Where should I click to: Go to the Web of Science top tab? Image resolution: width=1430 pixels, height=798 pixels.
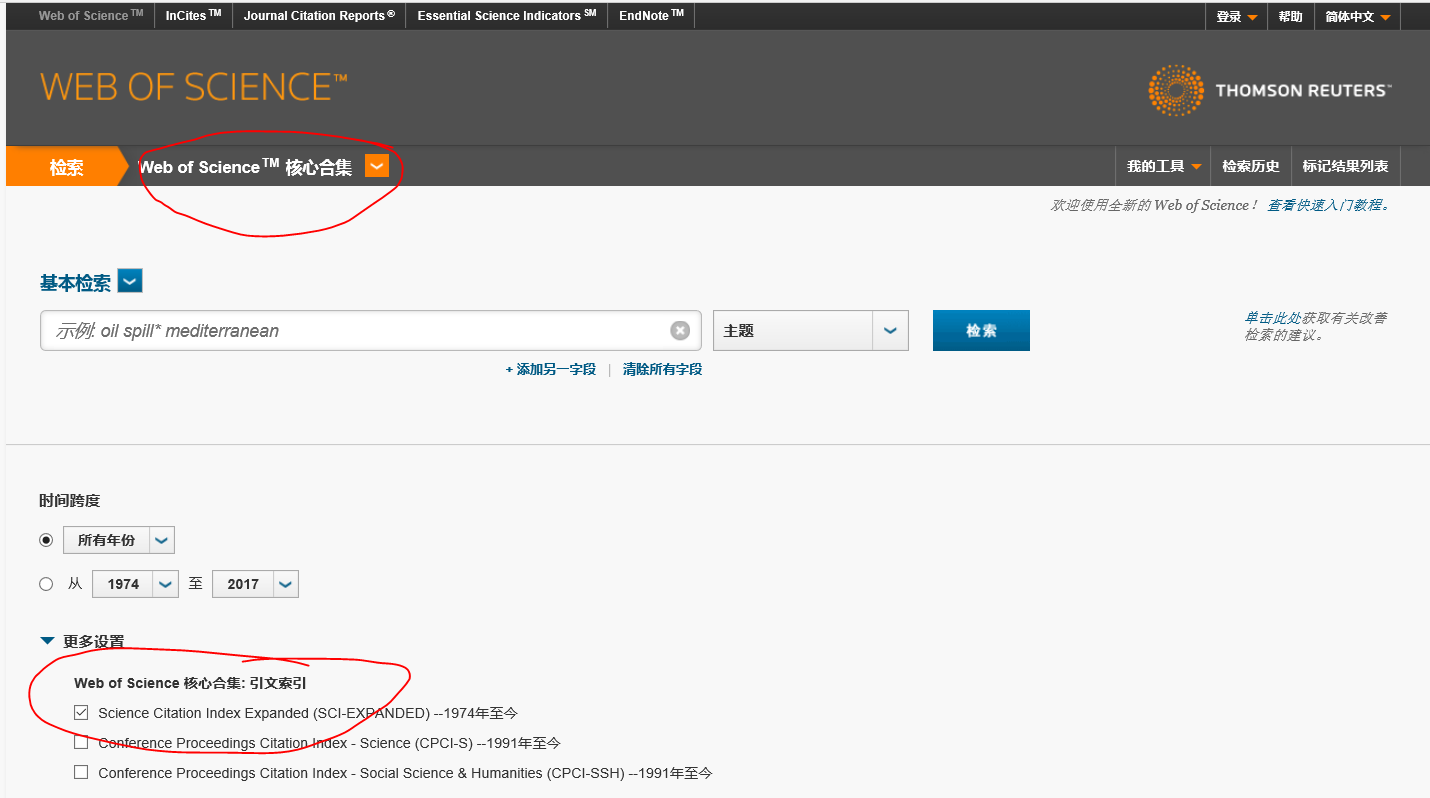point(91,16)
